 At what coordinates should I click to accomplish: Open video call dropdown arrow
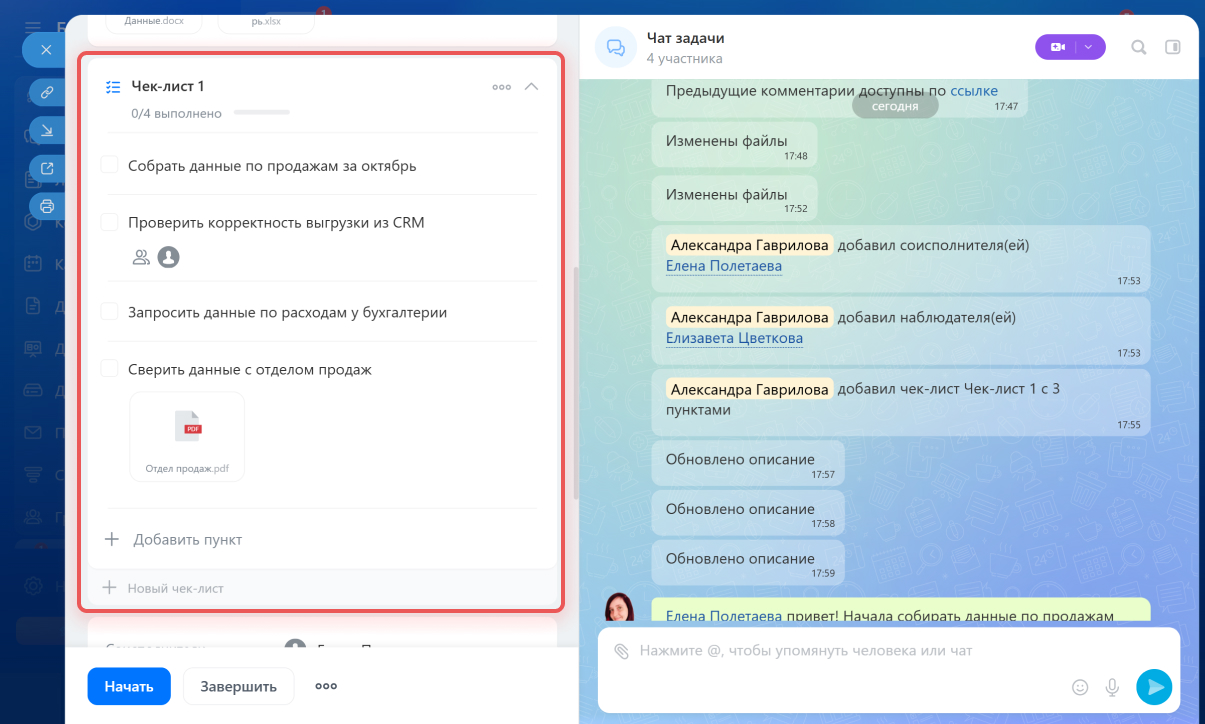coord(1090,47)
